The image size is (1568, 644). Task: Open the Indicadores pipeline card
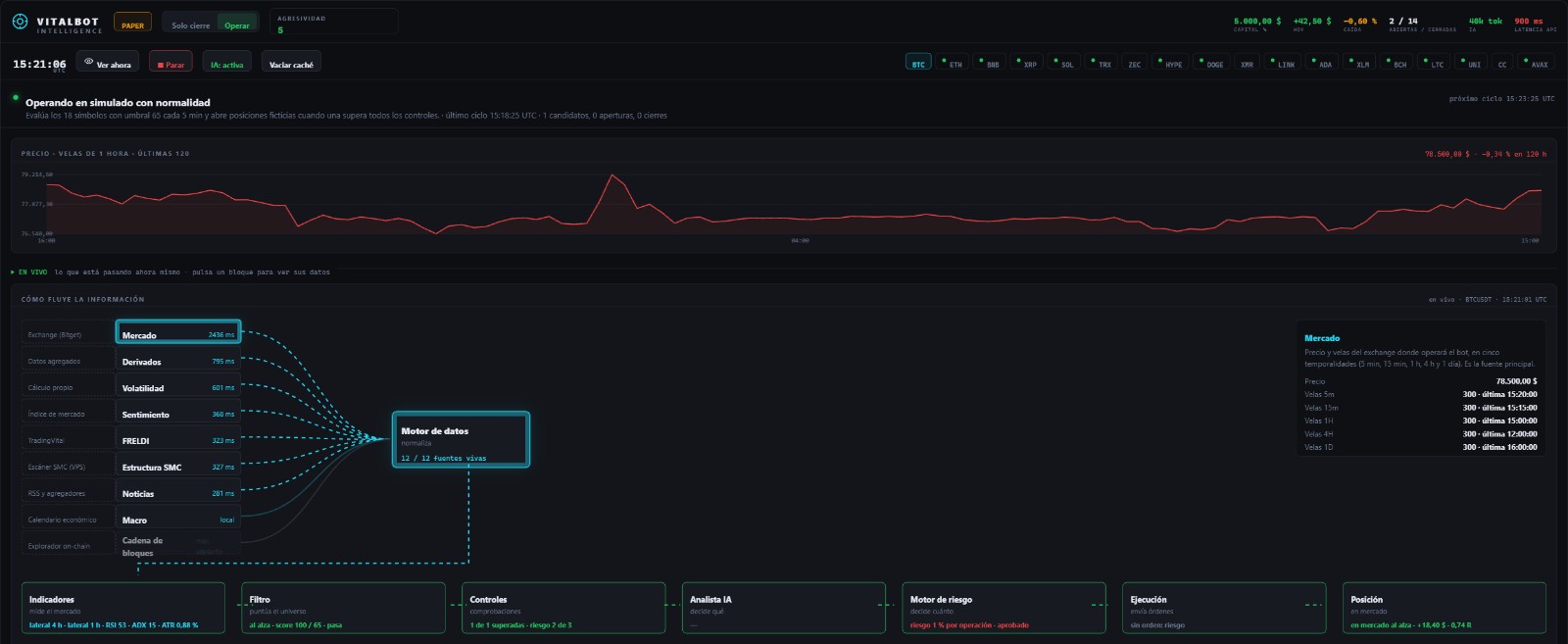point(123,609)
